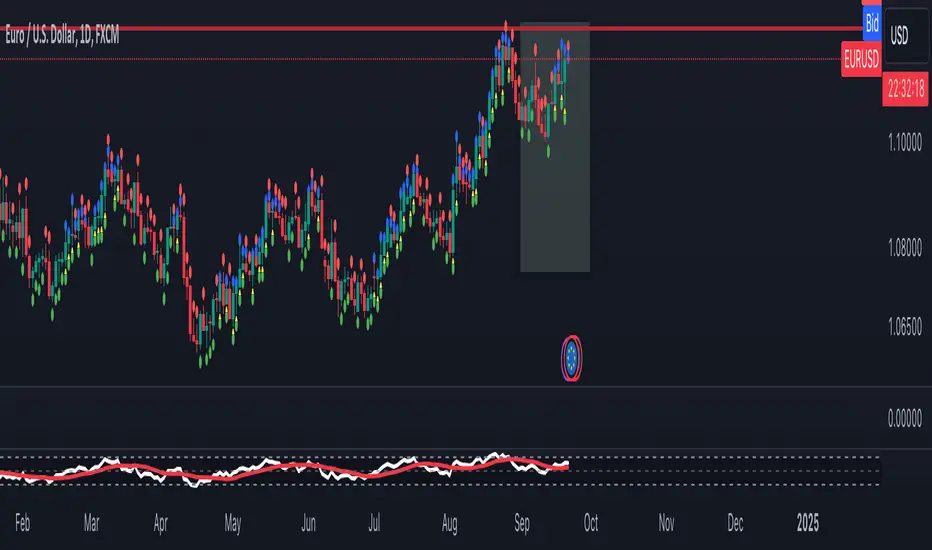Click the Jul label on time axis
932x550 pixels.
pos(374,523)
